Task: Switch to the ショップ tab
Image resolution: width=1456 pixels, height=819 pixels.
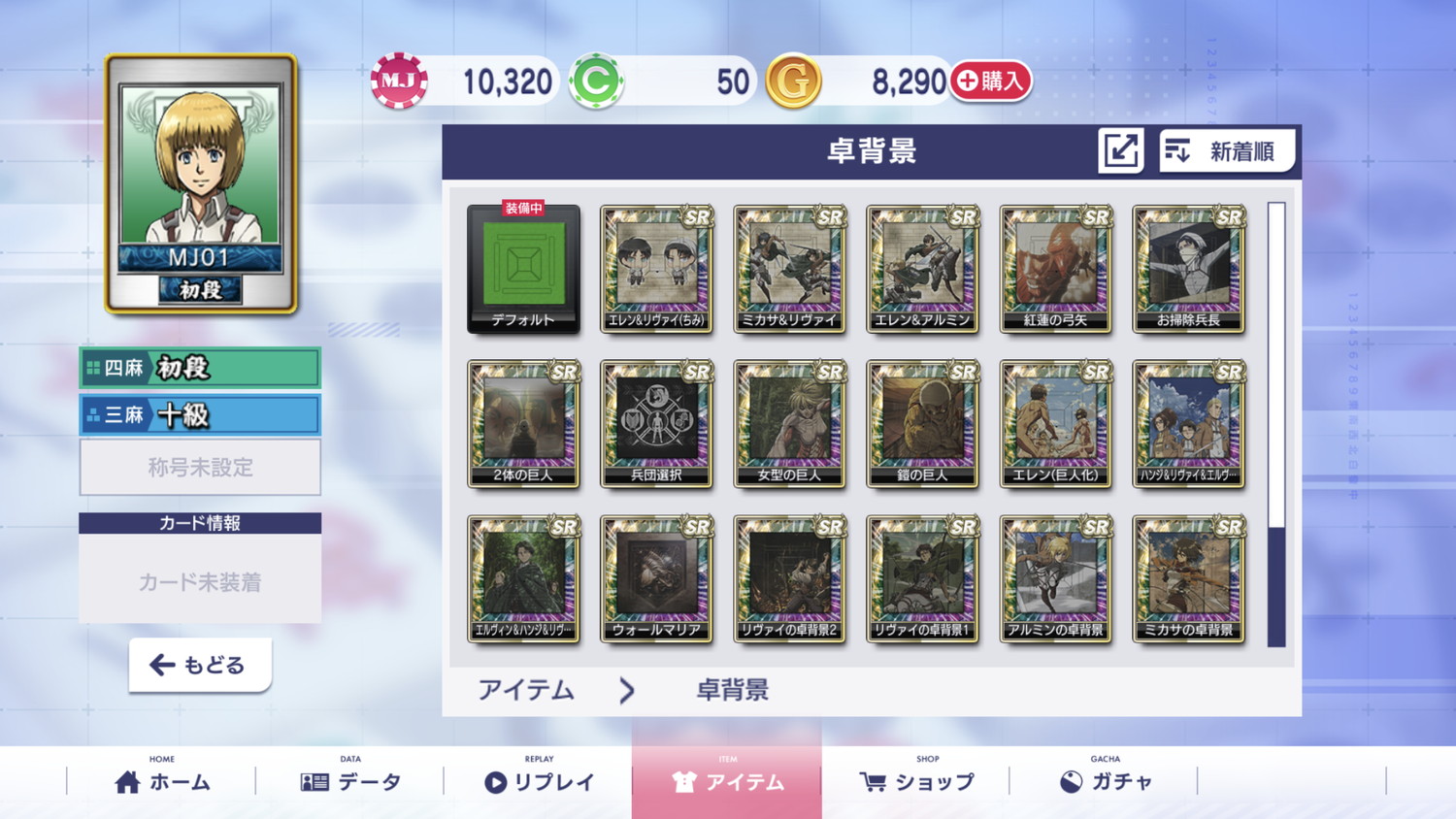Action: 916,781
